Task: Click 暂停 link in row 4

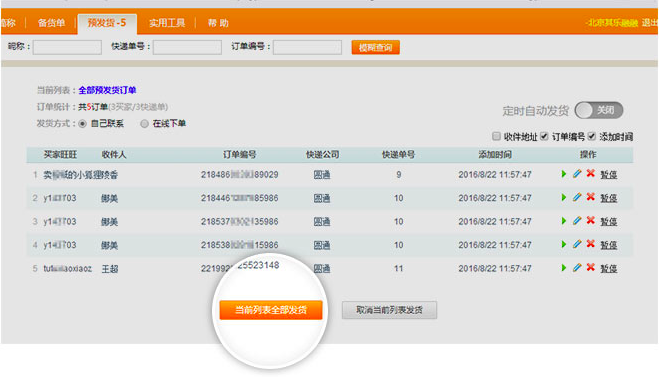Action: (609, 245)
